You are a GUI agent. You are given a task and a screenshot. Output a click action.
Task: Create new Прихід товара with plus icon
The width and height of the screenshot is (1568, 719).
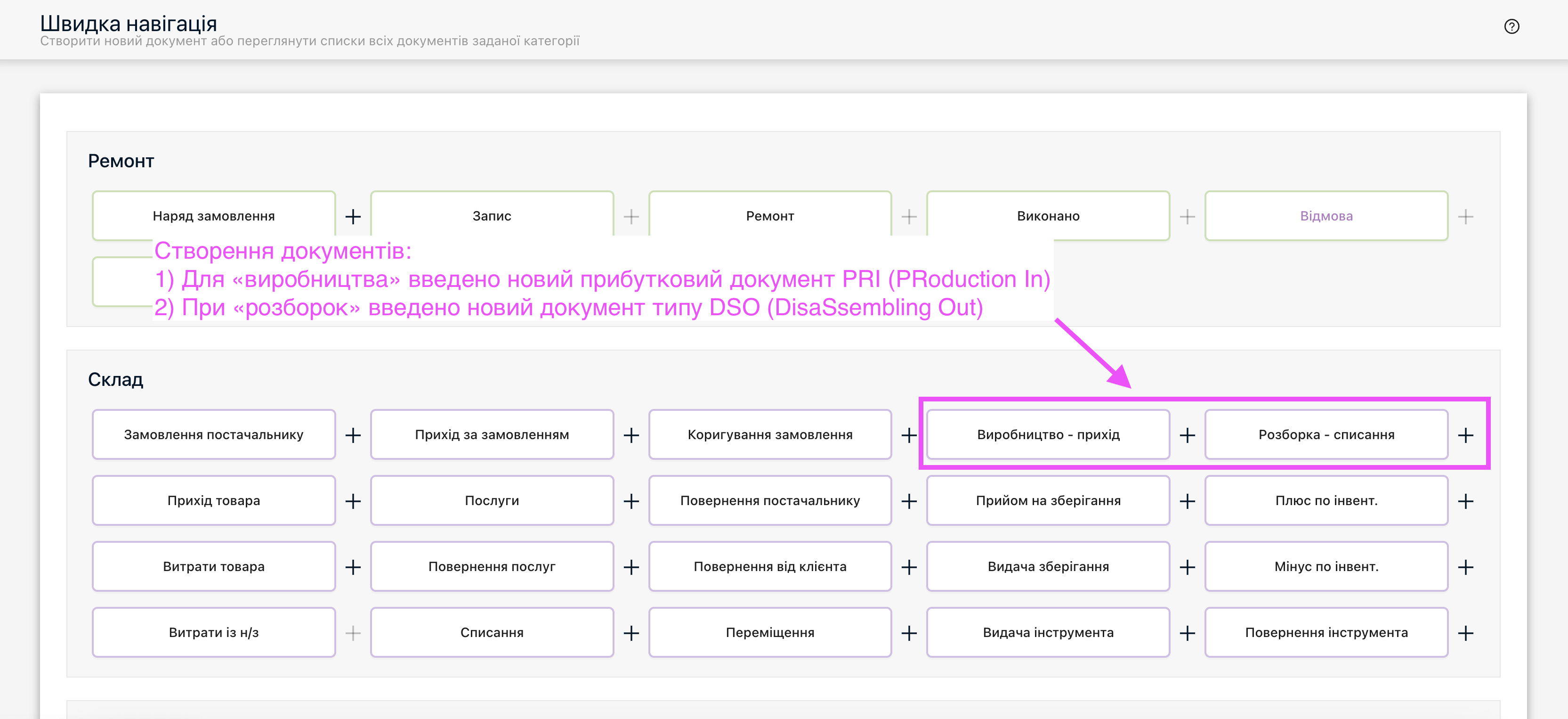pos(353,501)
